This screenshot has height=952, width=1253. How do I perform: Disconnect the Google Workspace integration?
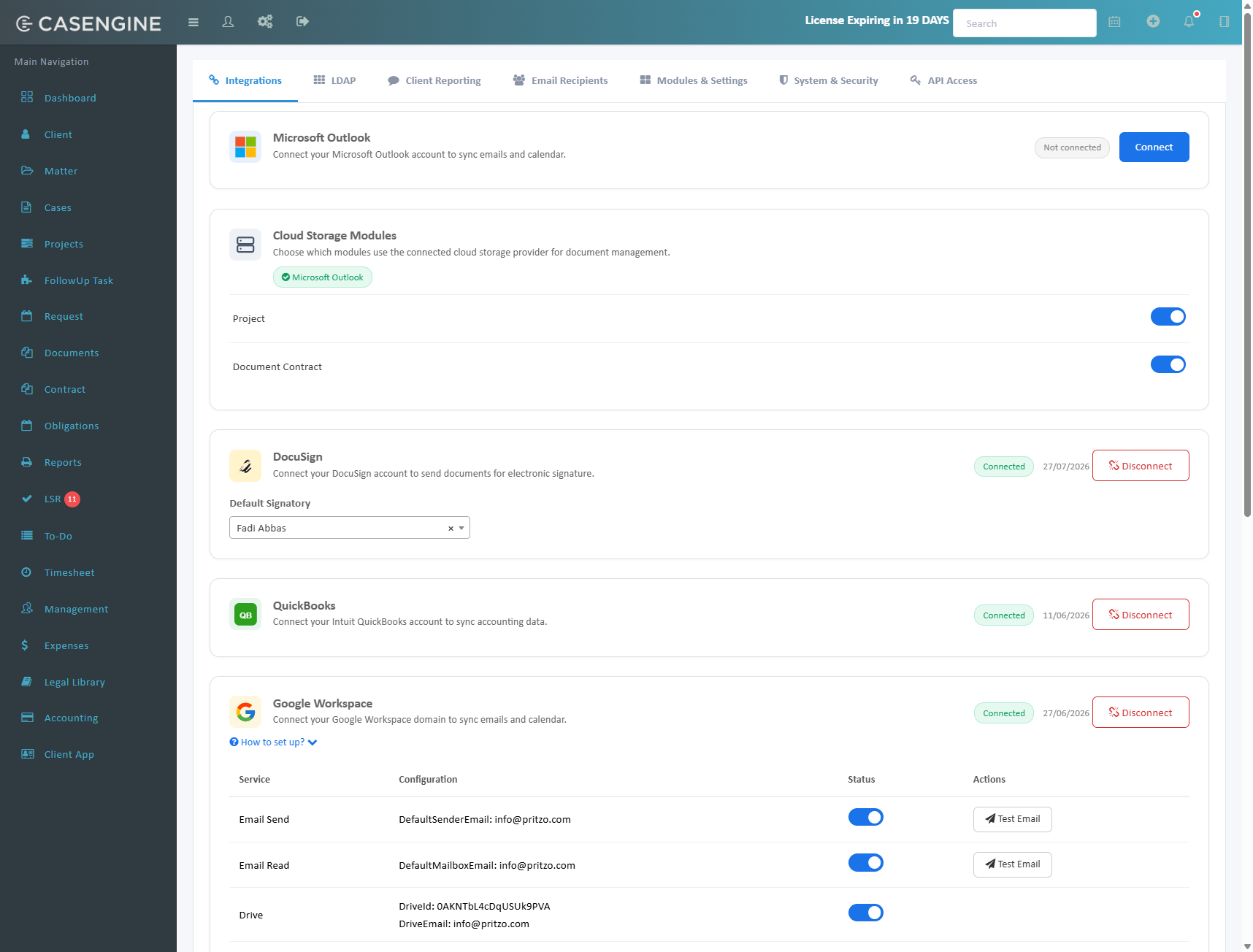pos(1141,713)
